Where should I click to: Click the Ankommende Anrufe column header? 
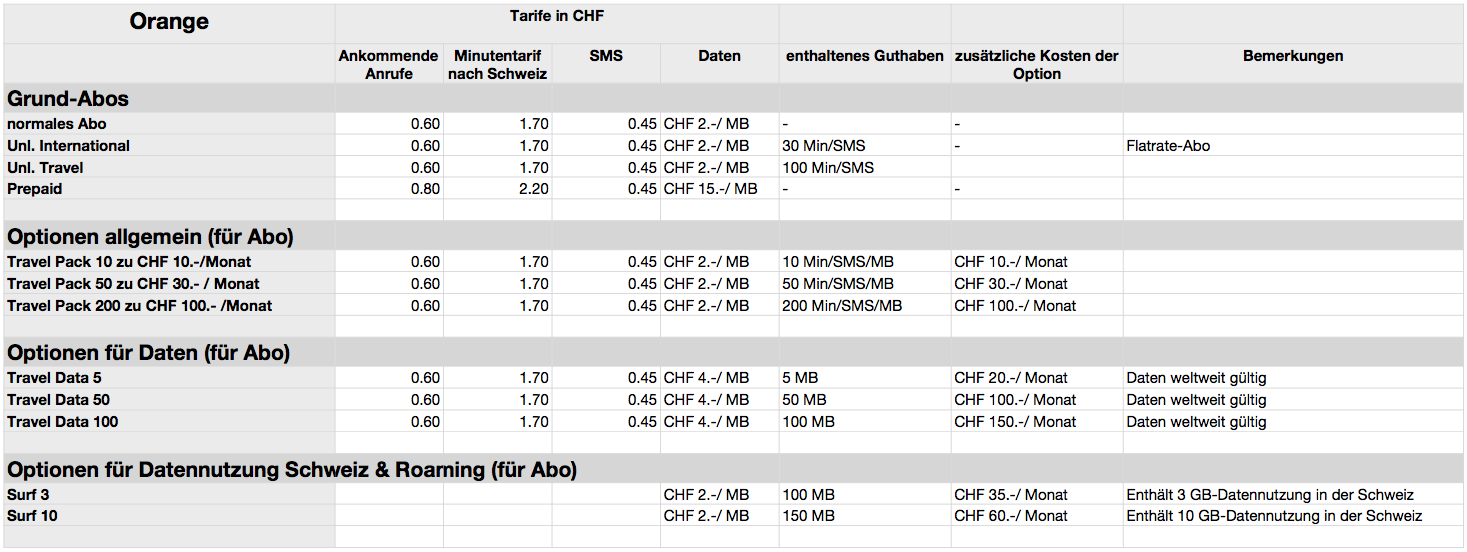point(389,65)
